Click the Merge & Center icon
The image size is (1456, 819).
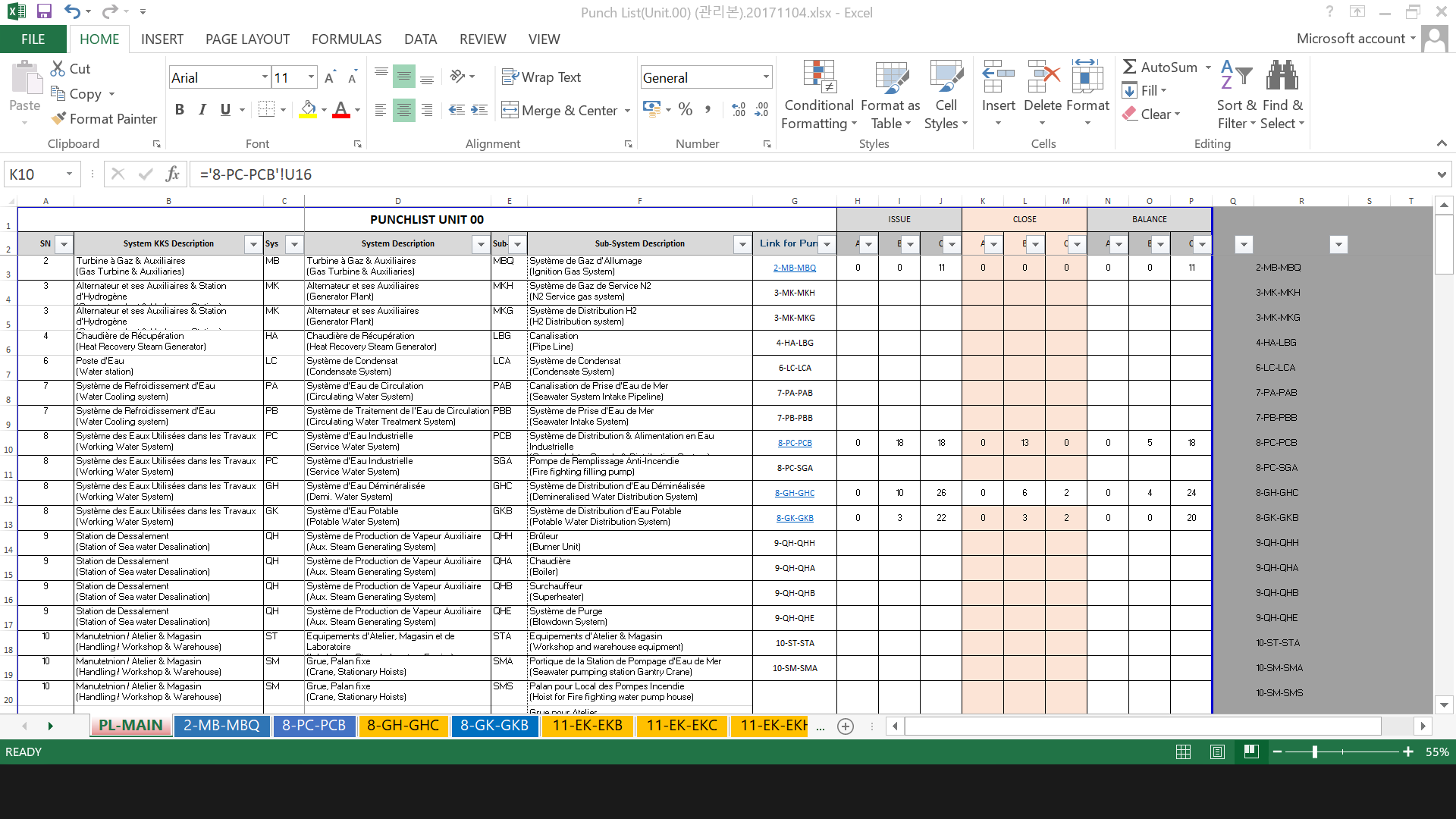[x=510, y=110]
